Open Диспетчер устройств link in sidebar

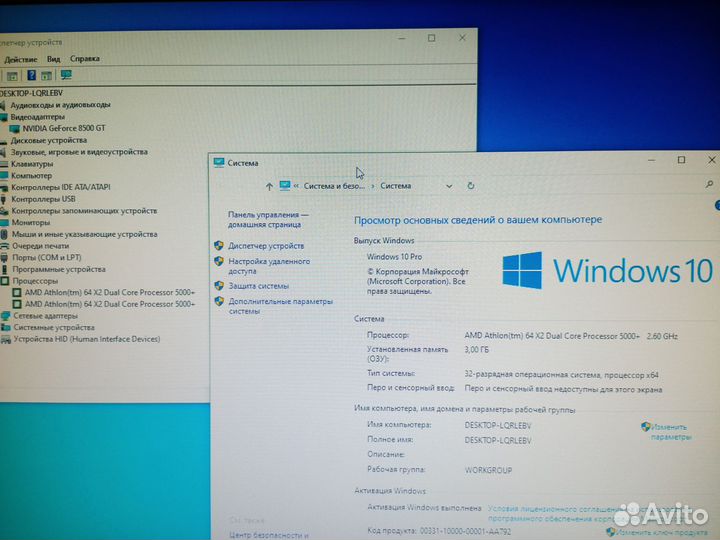[x=266, y=246]
